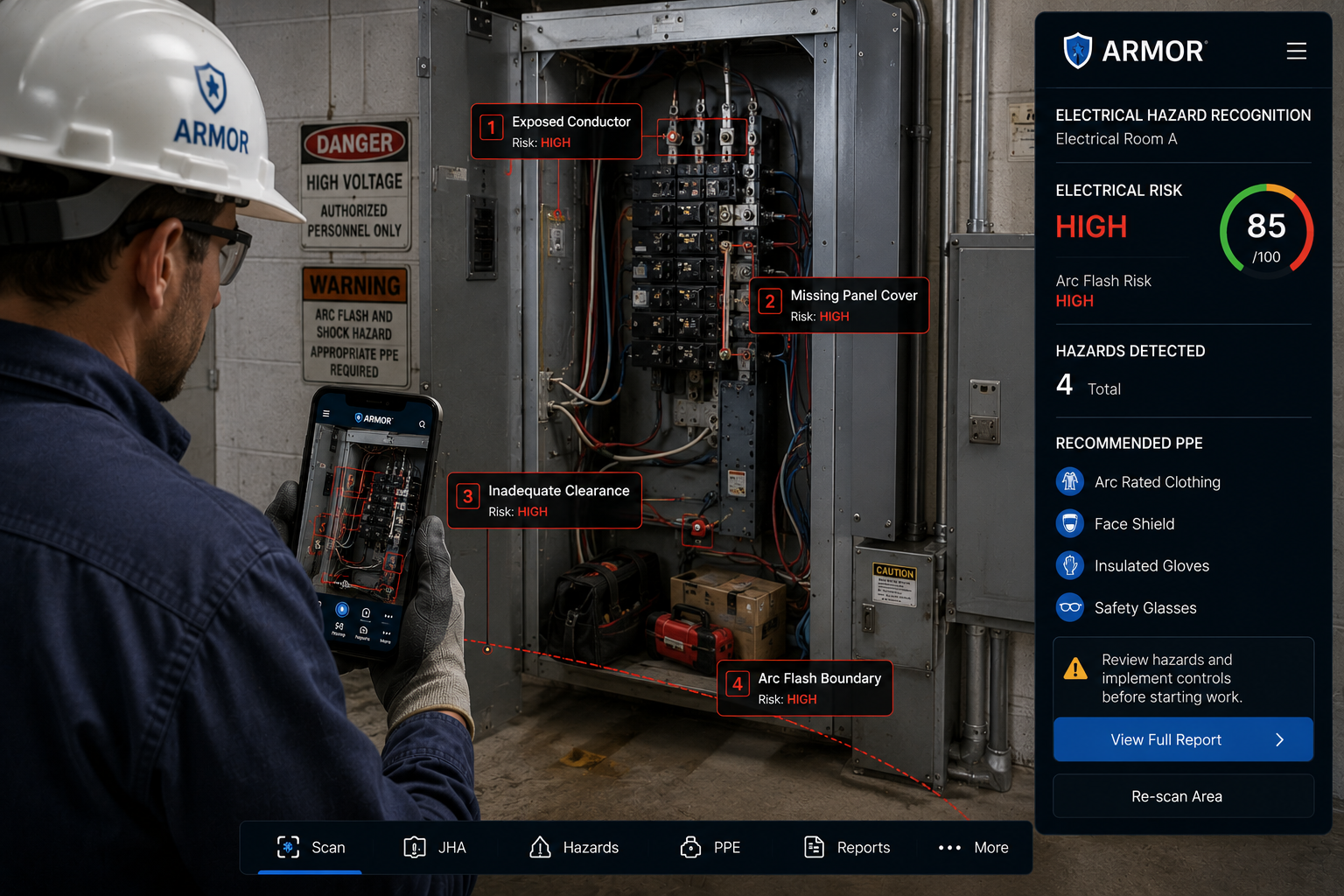Click the HIGH electrical risk value

click(x=1091, y=227)
